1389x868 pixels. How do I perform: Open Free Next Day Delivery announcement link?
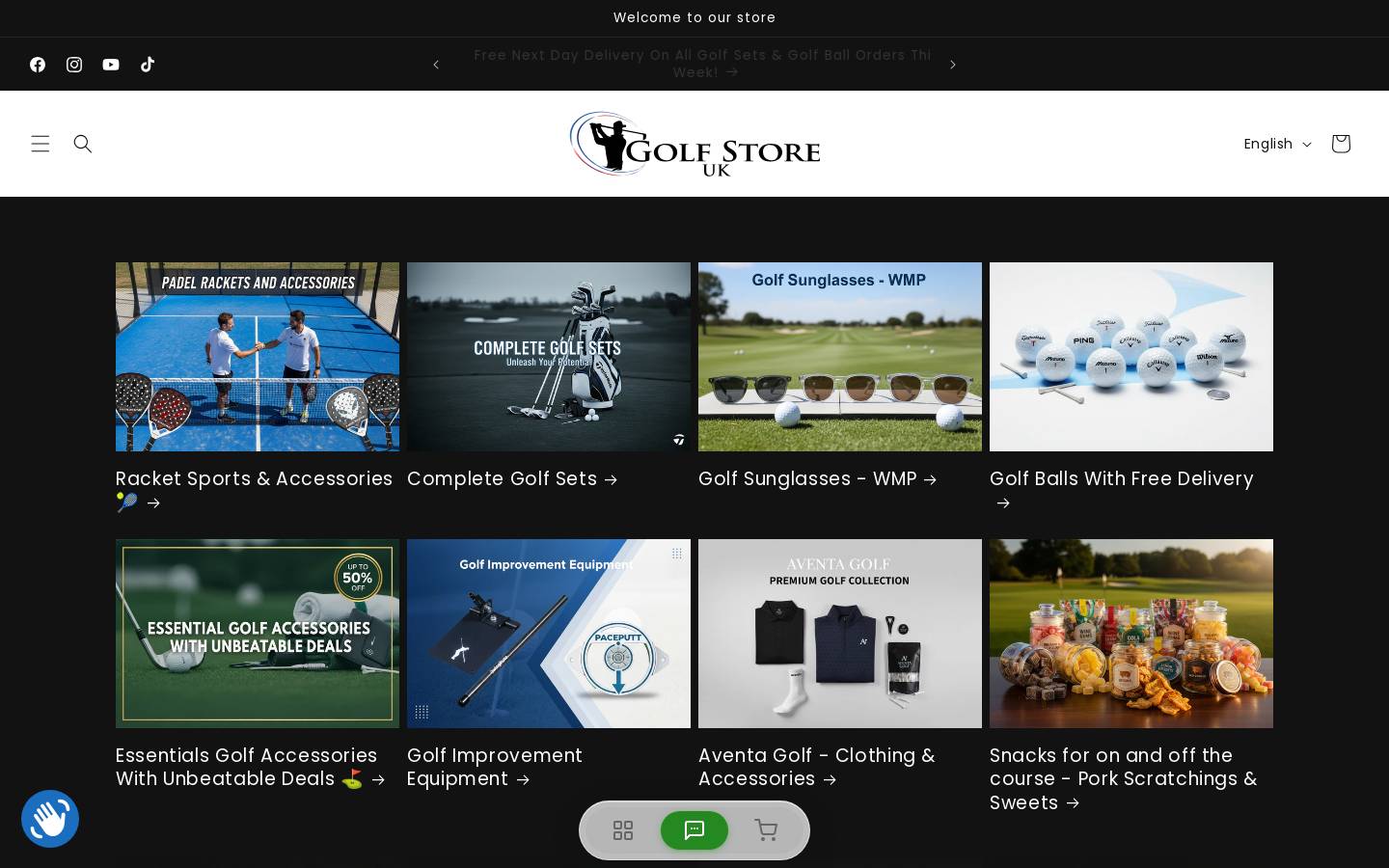(x=702, y=64)
